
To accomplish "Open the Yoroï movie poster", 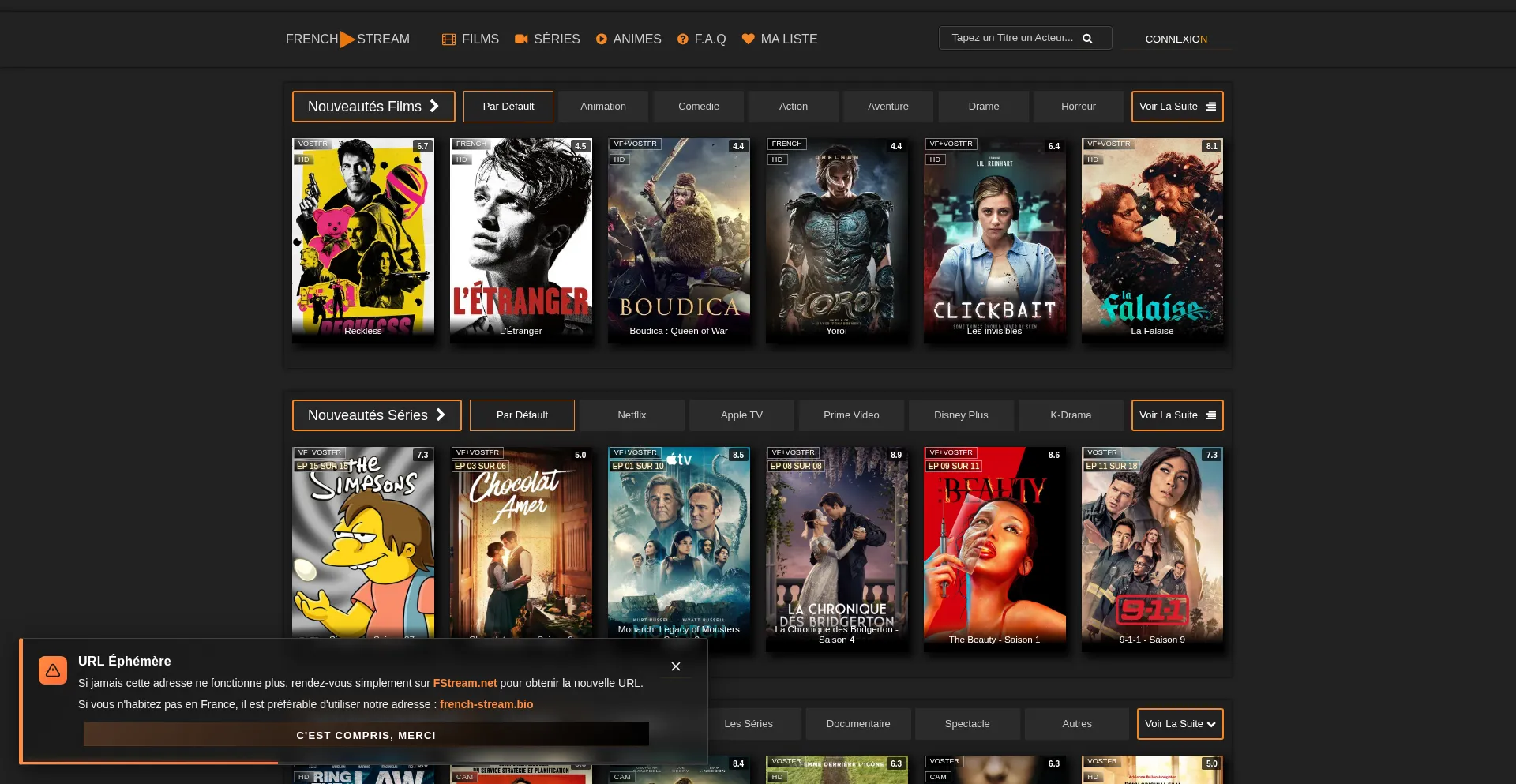I will [837, 240].
